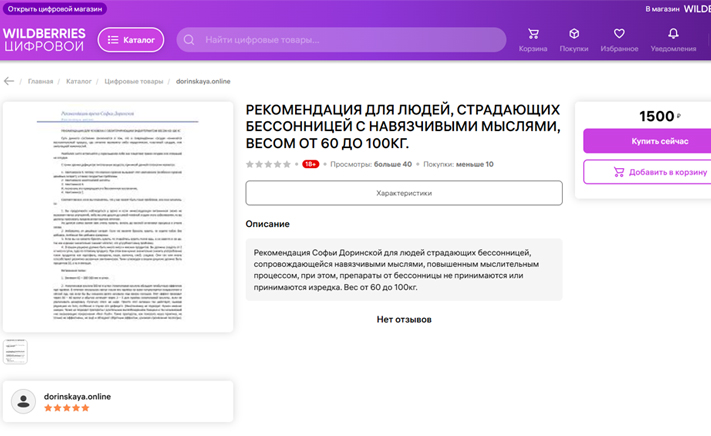Screen dimensions: 711x436
Task: Open the Каталог menu
Action: (131, 40)
